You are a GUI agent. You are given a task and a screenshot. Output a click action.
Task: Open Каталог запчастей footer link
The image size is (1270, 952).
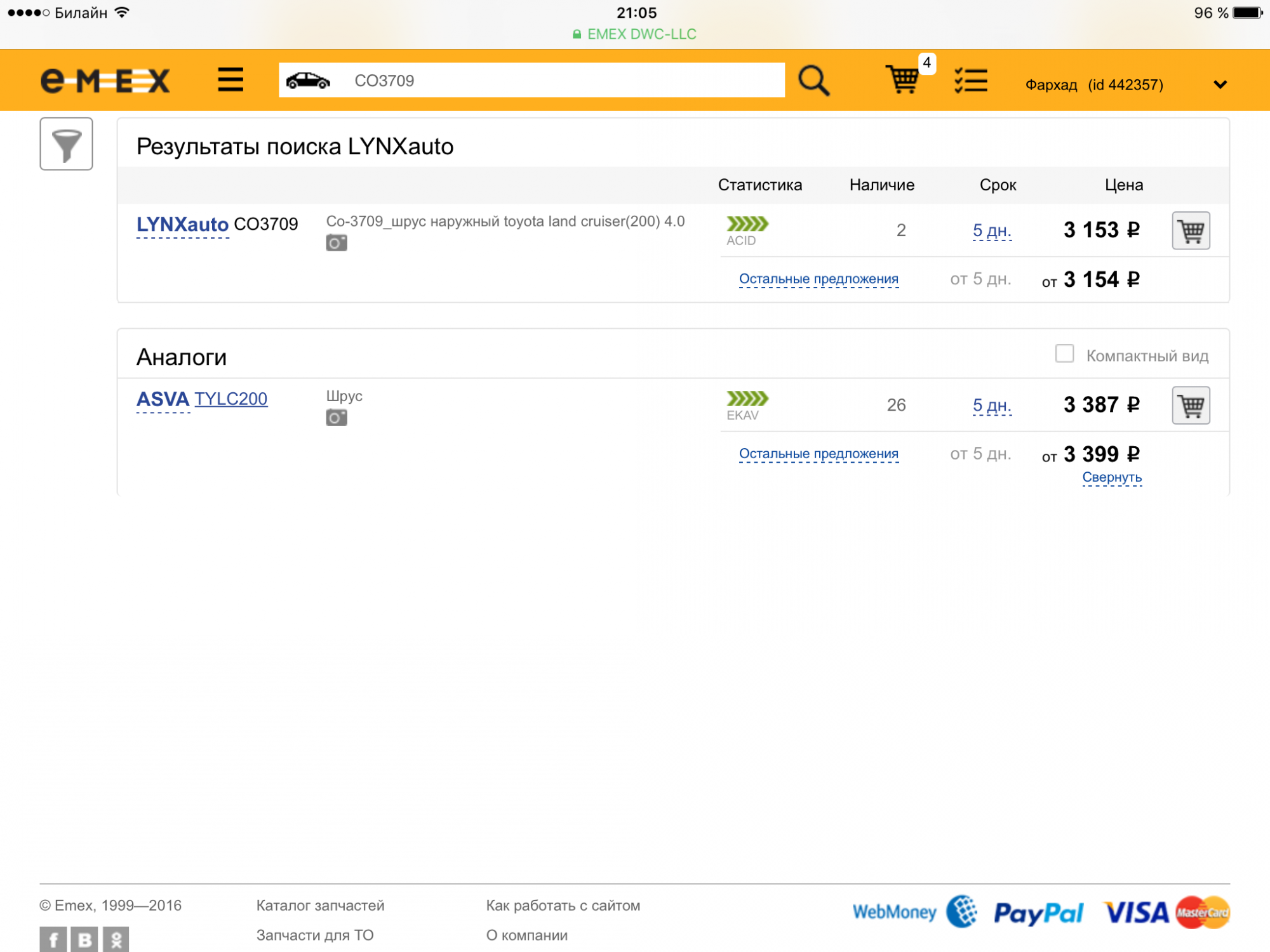pos(320,905)
